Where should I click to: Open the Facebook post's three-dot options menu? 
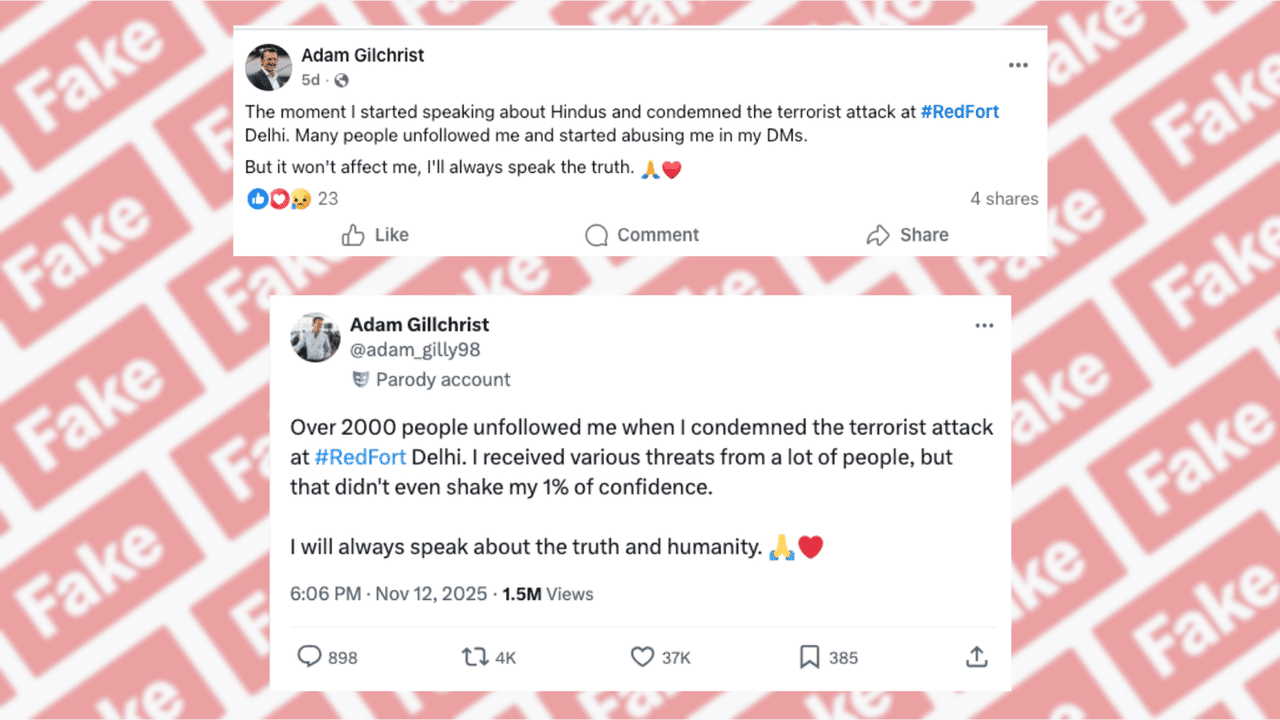click(x=1018, y=64)
